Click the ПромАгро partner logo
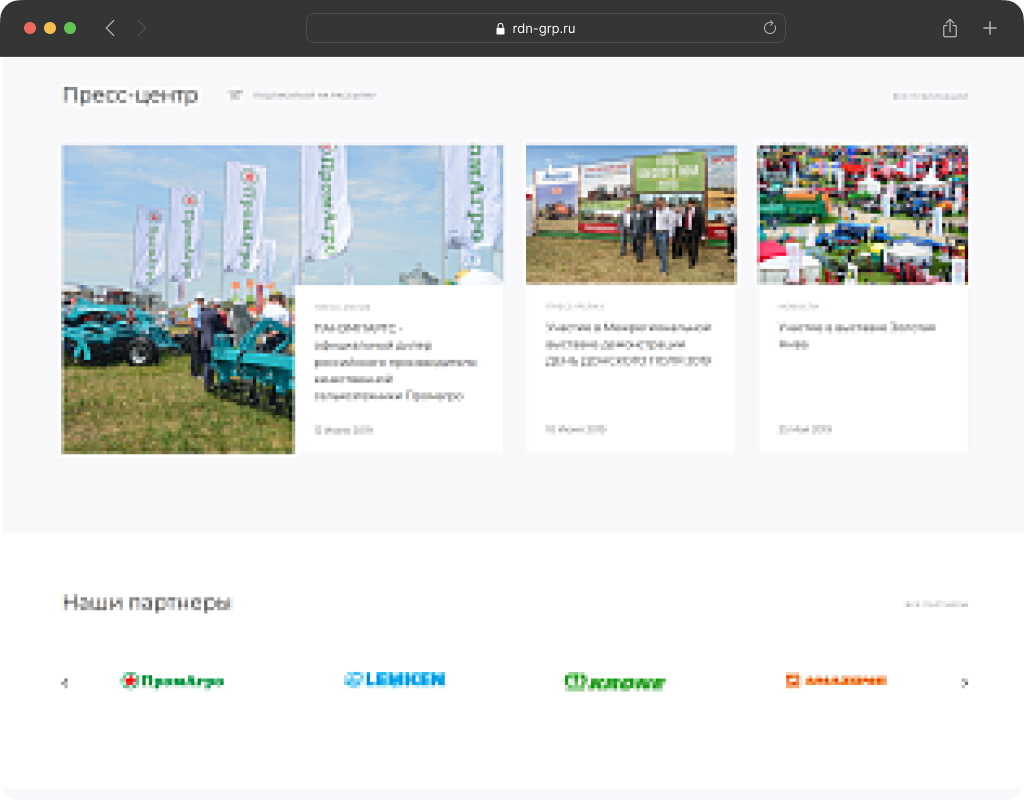 (x=171, y=682)
